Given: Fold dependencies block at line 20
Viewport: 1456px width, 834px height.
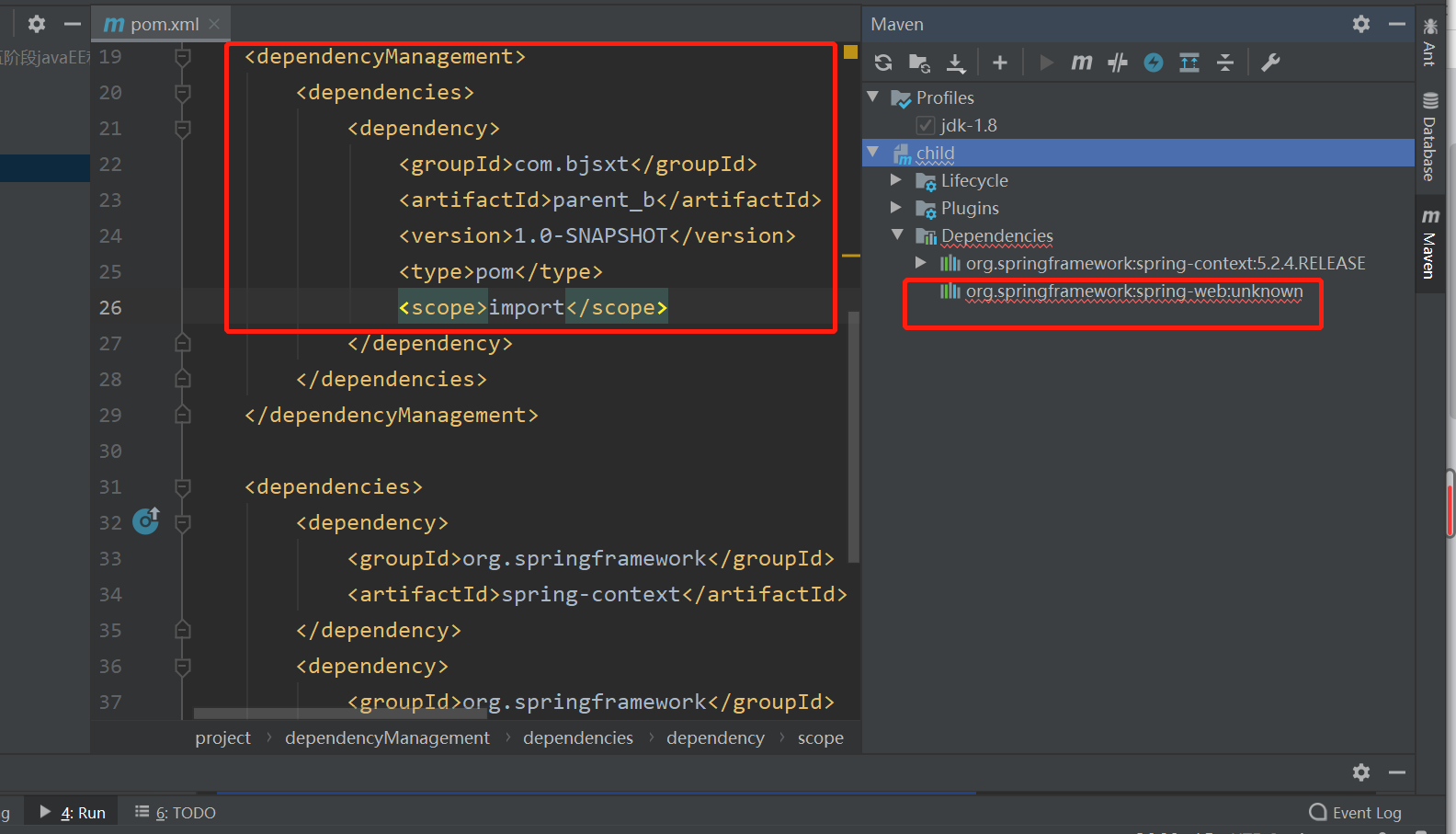Looking at the screenshot, I should coord(183,93).
